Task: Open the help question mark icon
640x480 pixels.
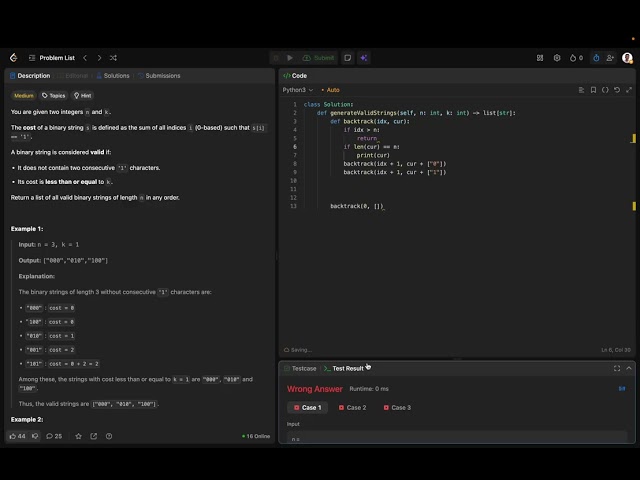Action: click(x=109, y=436)
